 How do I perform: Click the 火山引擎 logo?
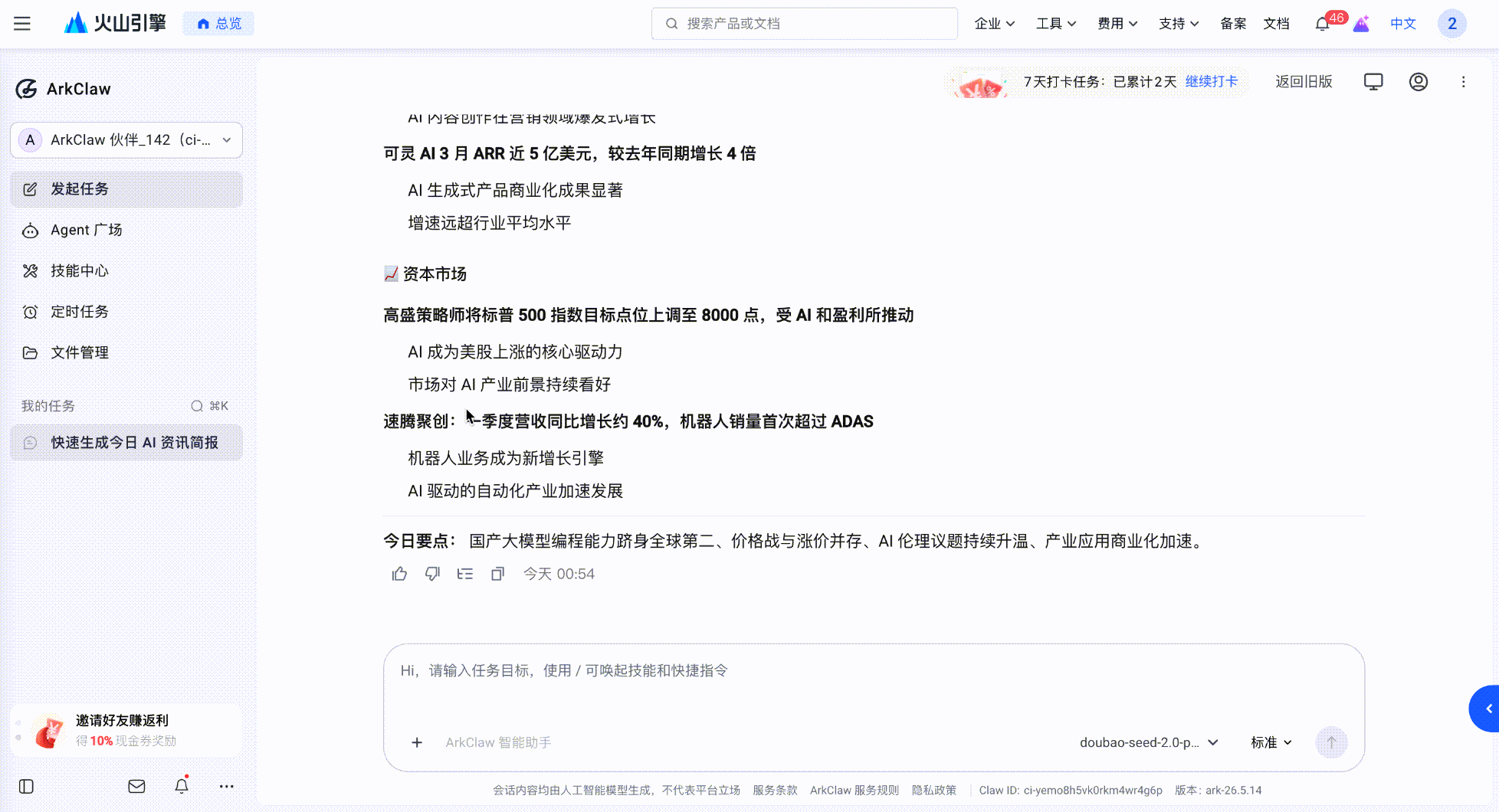[x=115, y=23]
